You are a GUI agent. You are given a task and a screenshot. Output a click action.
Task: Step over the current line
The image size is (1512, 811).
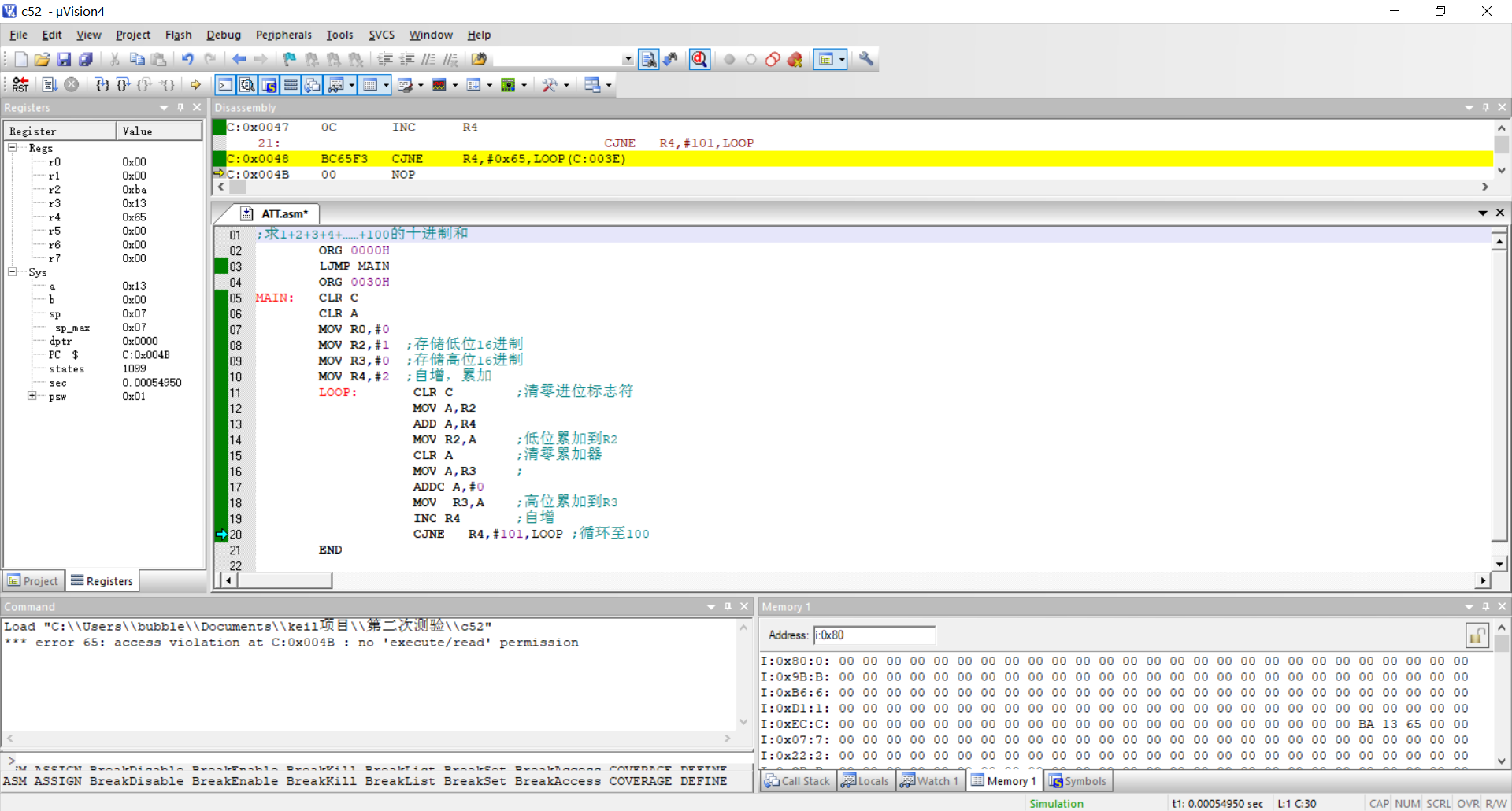click(x=123, y=84)
